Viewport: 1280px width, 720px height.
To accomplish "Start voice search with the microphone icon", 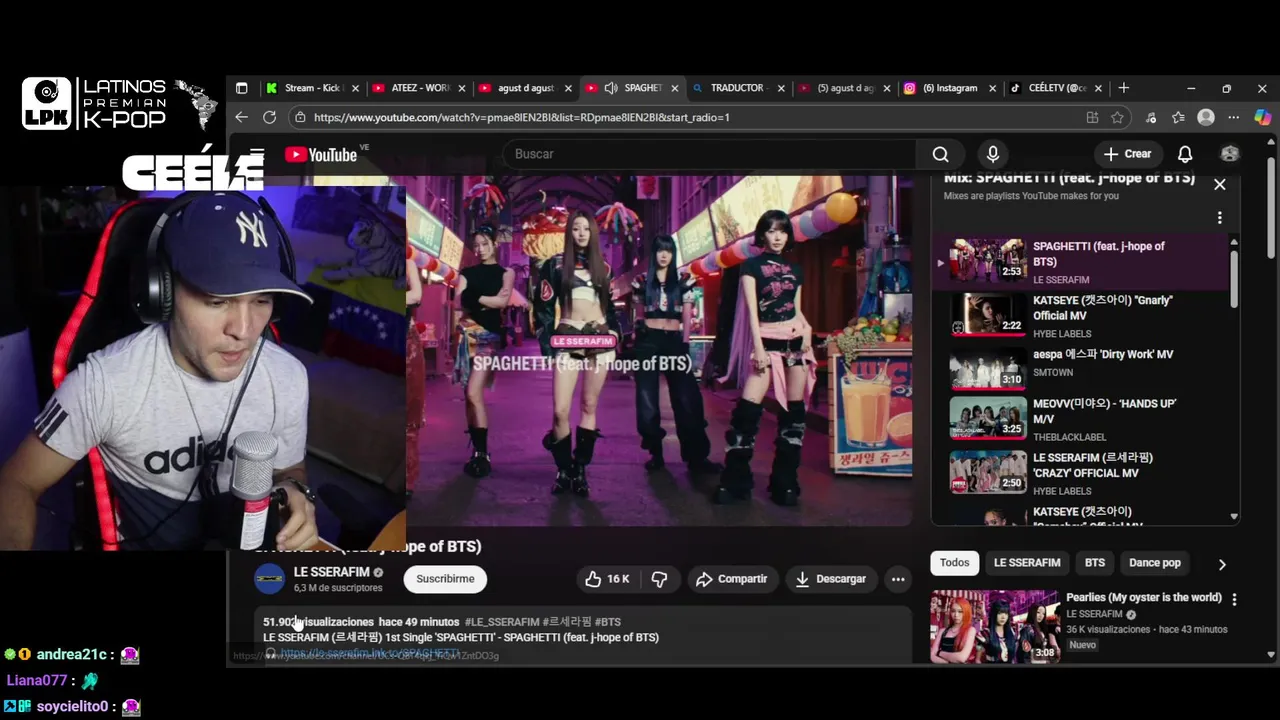I will coord(992,154).
